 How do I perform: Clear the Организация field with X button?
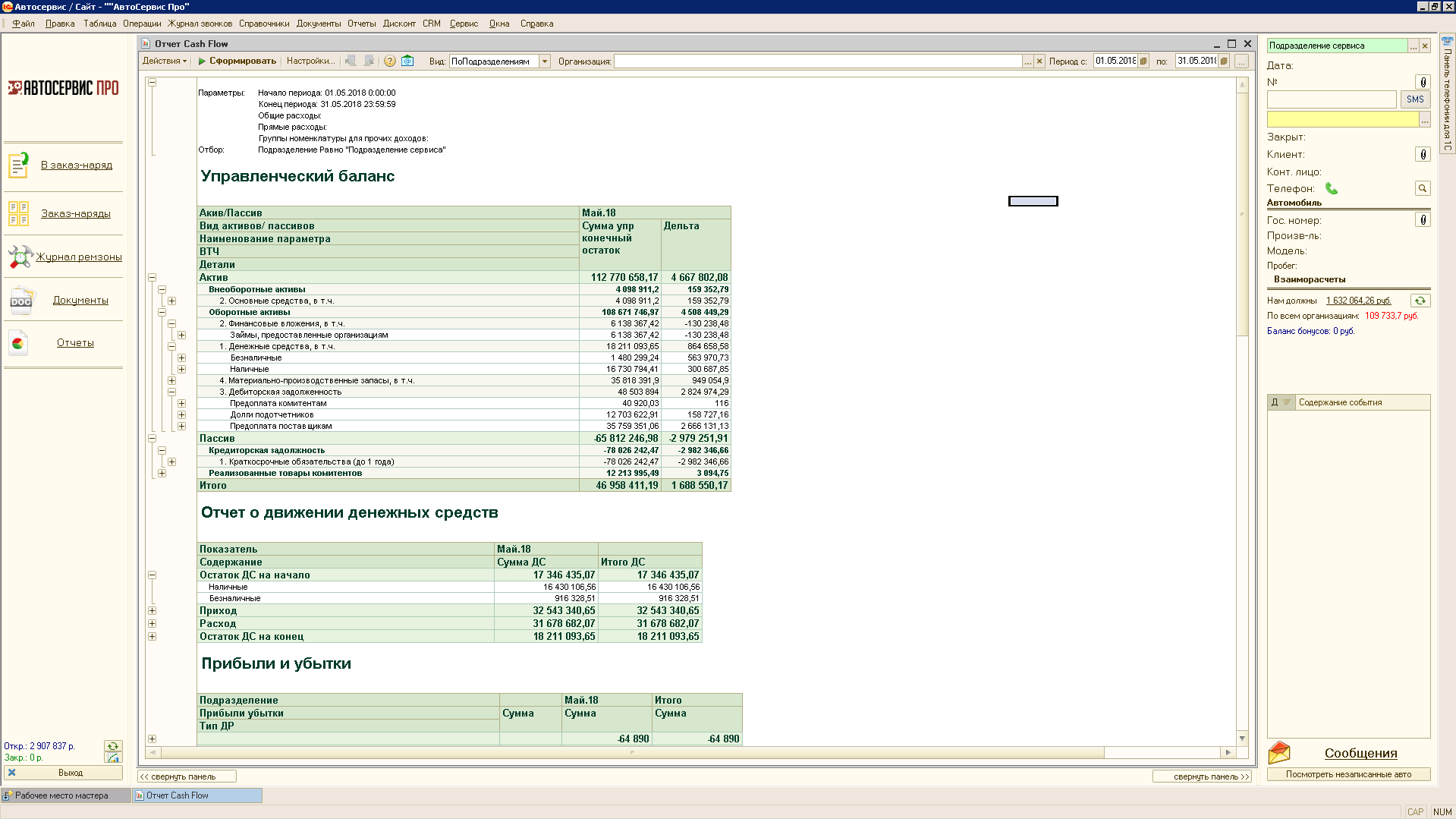pyautogui.click(x=1039, y=61)
